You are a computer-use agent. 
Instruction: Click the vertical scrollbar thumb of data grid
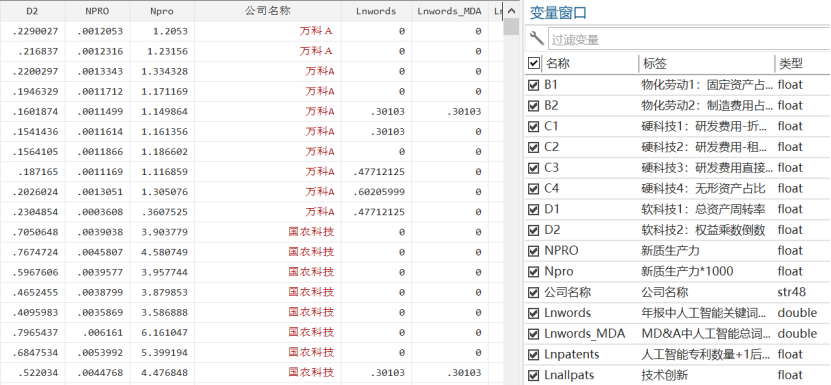click(x=511, y=27)
